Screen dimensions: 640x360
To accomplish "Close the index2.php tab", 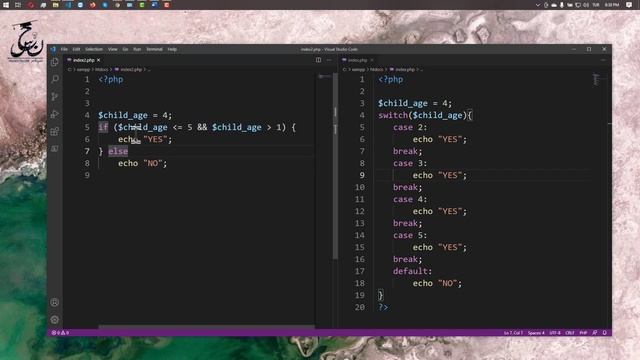I will pyautogui.click(x=98, y=60).
